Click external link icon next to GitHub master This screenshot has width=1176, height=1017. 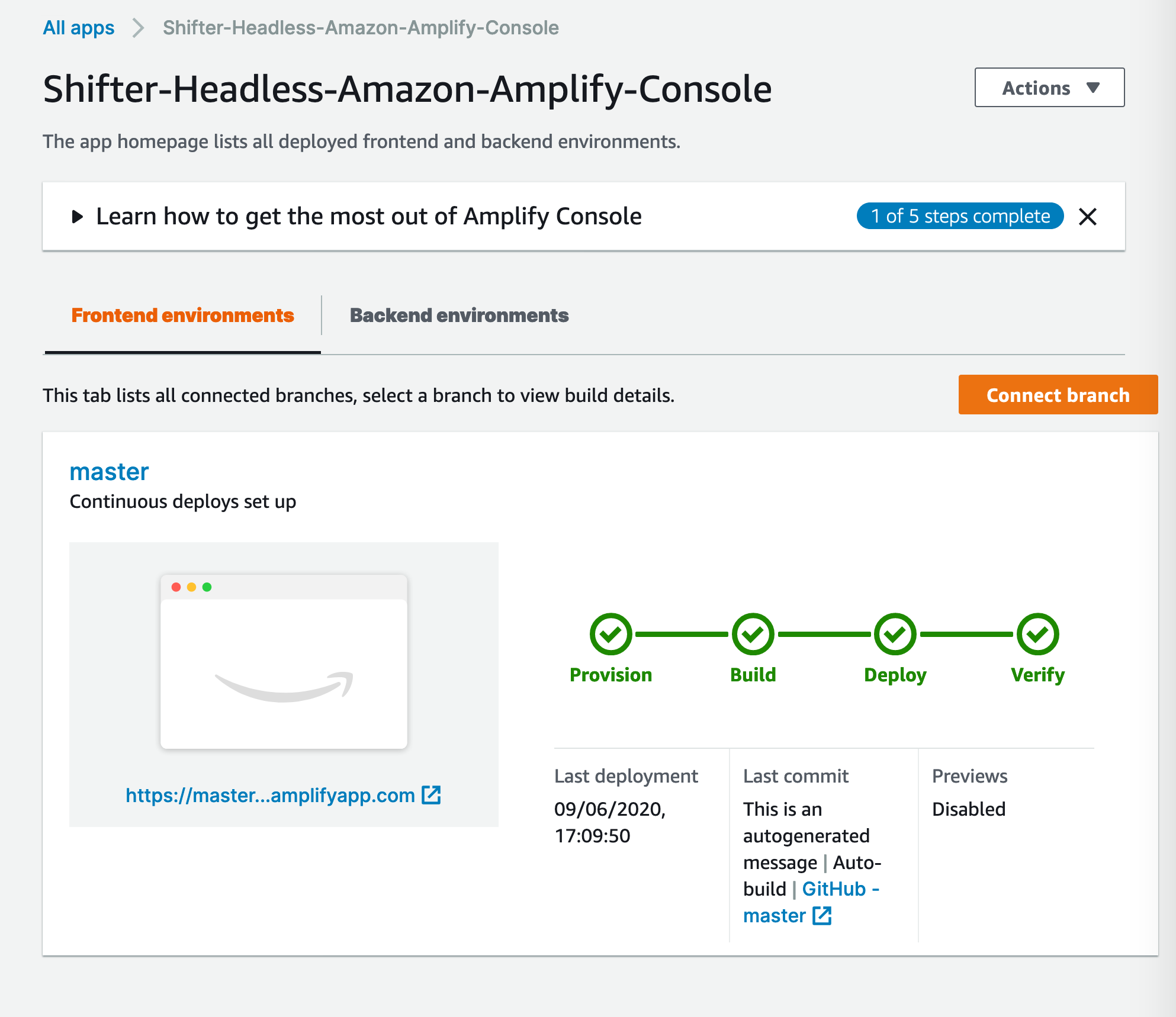coord(822,916)
